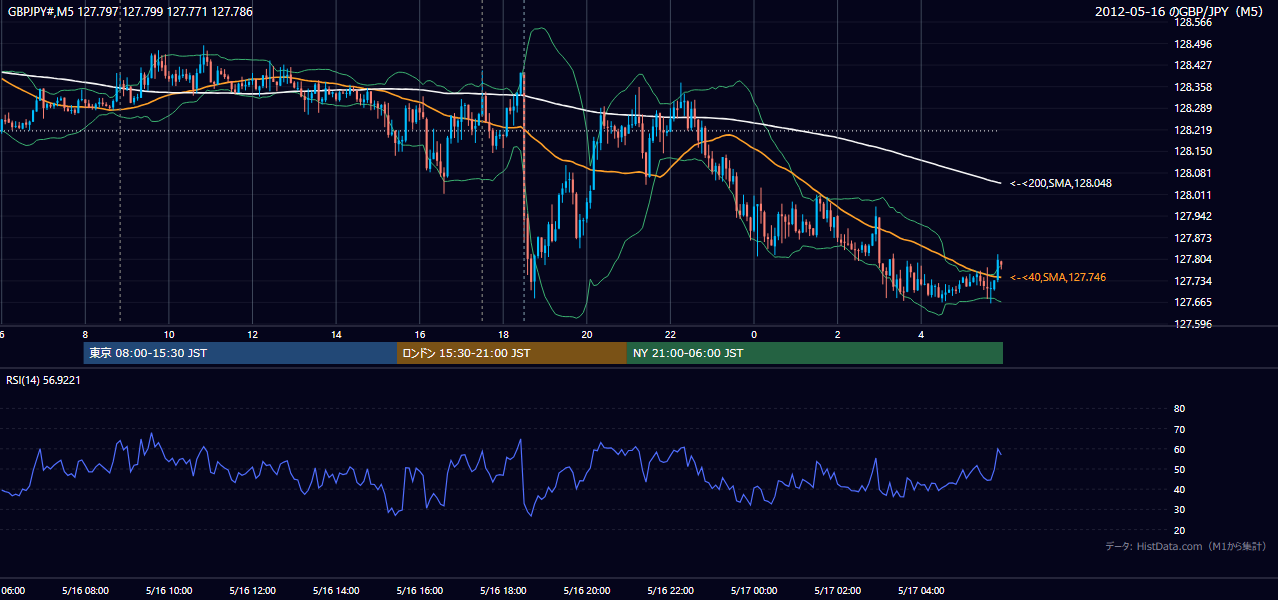
Task: Click the RSI(14) 56.9221 indicator label
Action: [43, 380]
